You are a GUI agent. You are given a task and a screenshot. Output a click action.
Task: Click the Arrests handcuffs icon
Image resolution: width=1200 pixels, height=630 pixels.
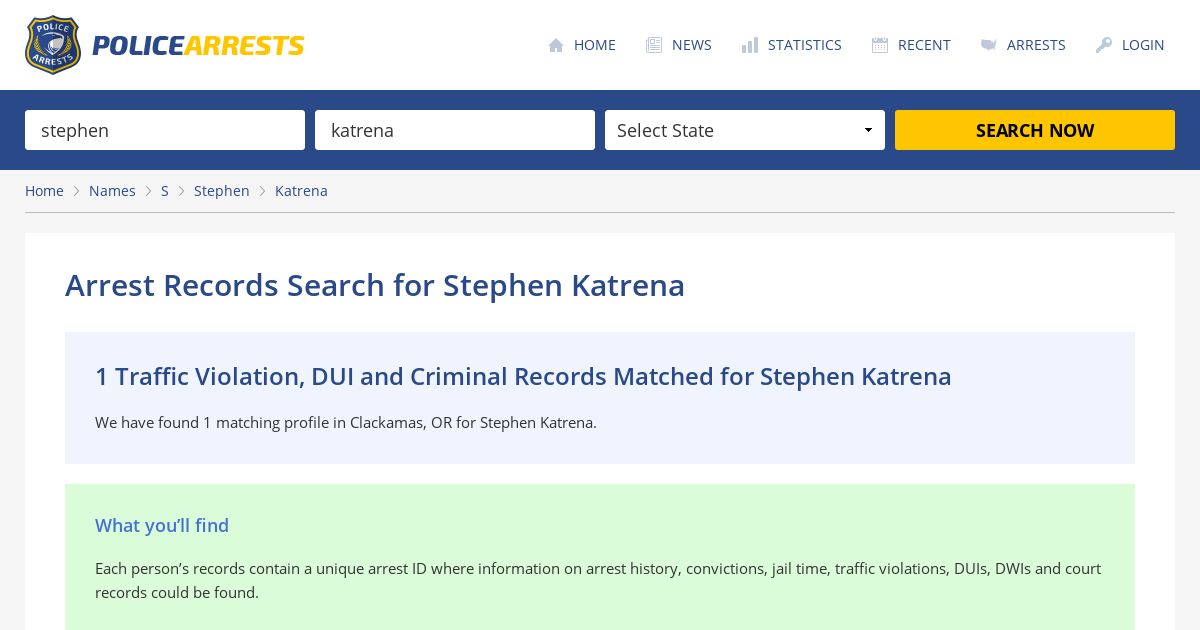pos(989,45)
